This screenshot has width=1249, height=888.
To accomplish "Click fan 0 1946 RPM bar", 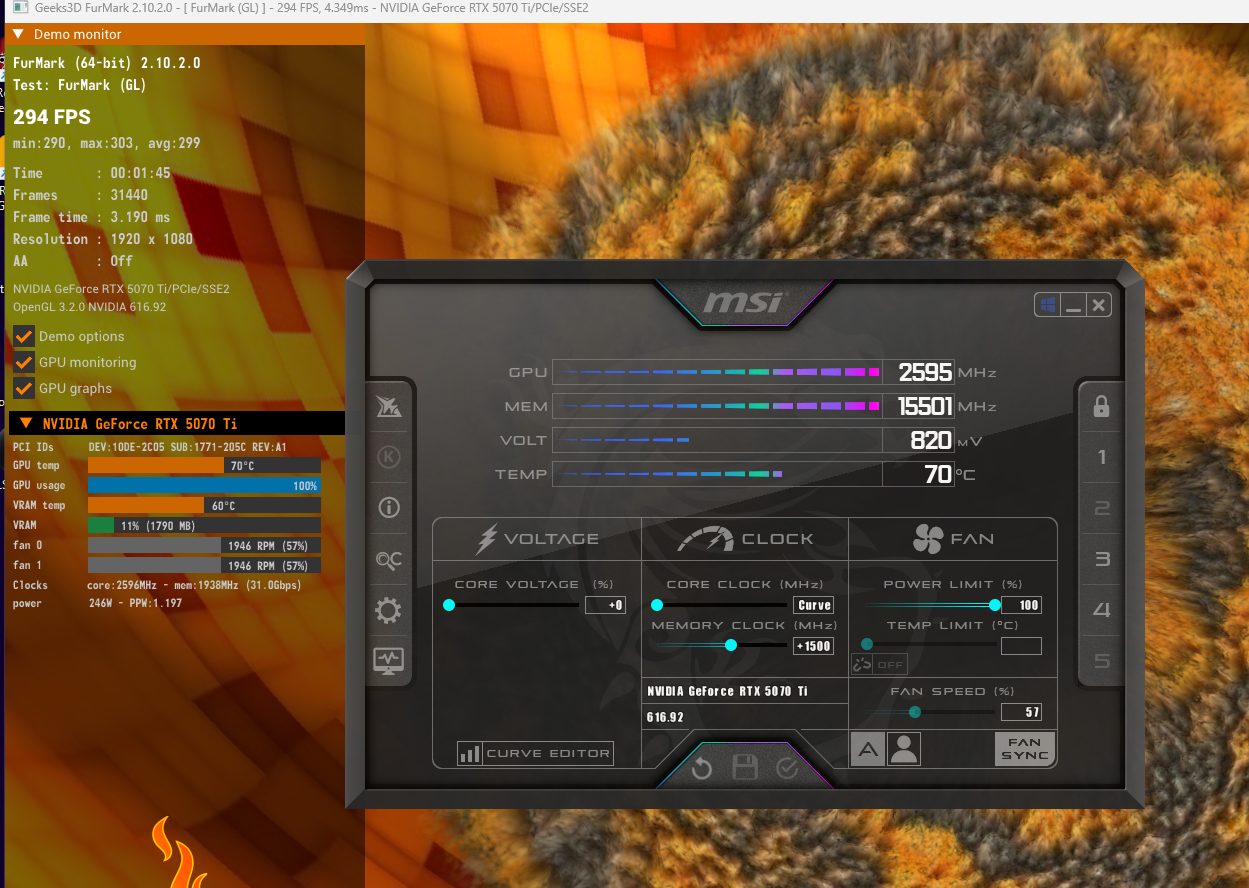I will click(204, 545).
